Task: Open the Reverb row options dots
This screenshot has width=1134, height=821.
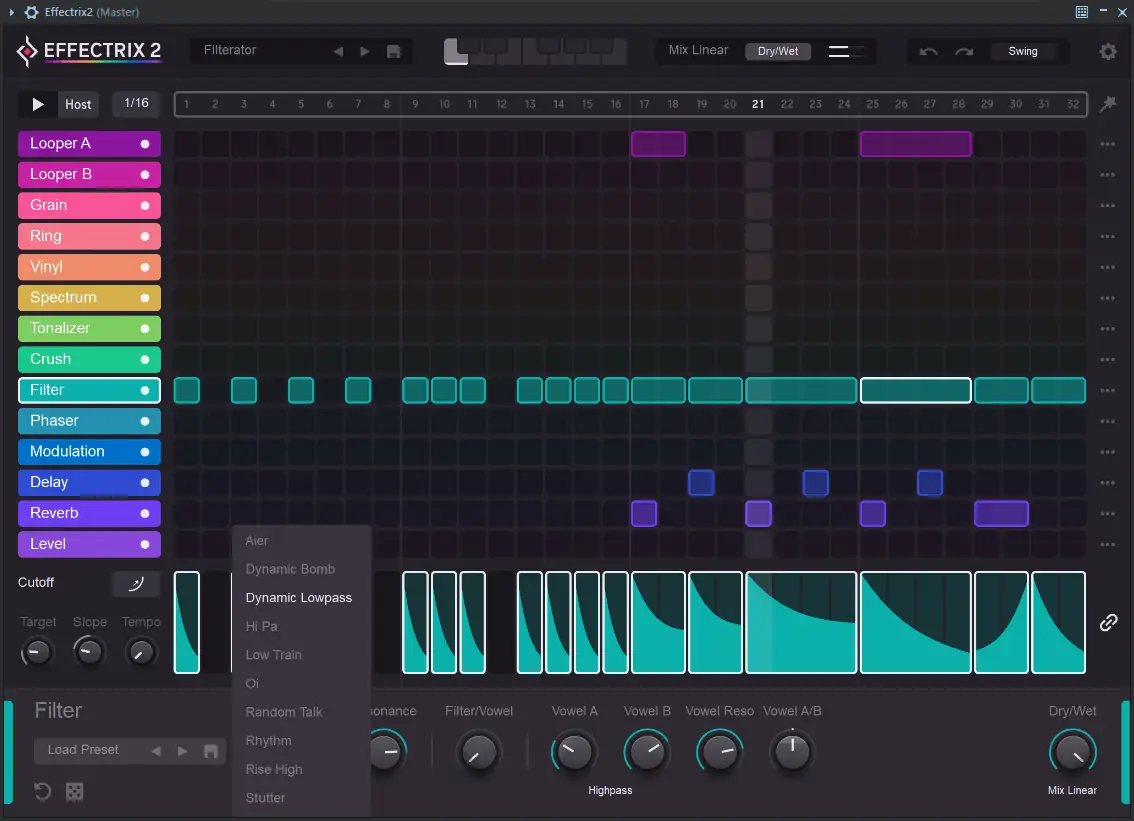Action: (x=1107, y=514)
